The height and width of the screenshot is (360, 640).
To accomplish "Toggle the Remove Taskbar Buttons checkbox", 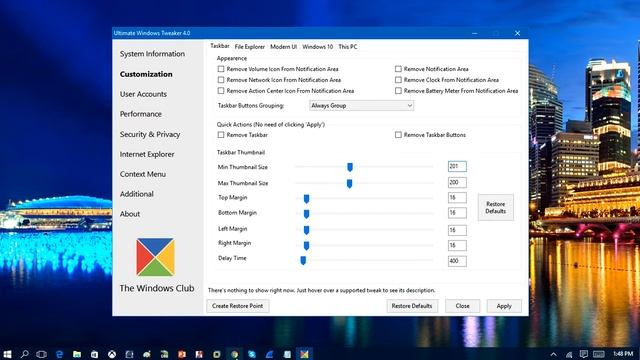I will click(x=398, y=135).
